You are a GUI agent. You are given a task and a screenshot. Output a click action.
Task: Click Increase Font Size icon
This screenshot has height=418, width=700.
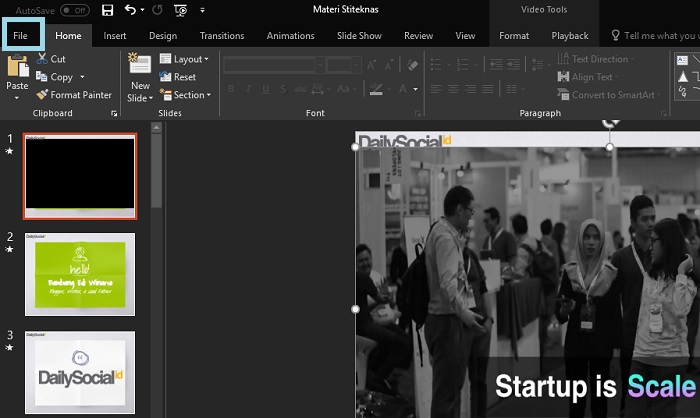pos(371,65)
